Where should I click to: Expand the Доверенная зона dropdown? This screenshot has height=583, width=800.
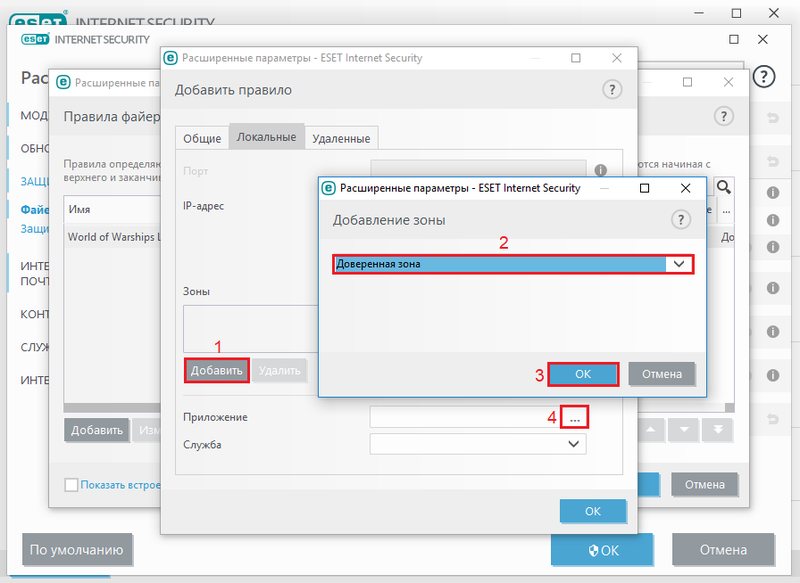(680, 264)
